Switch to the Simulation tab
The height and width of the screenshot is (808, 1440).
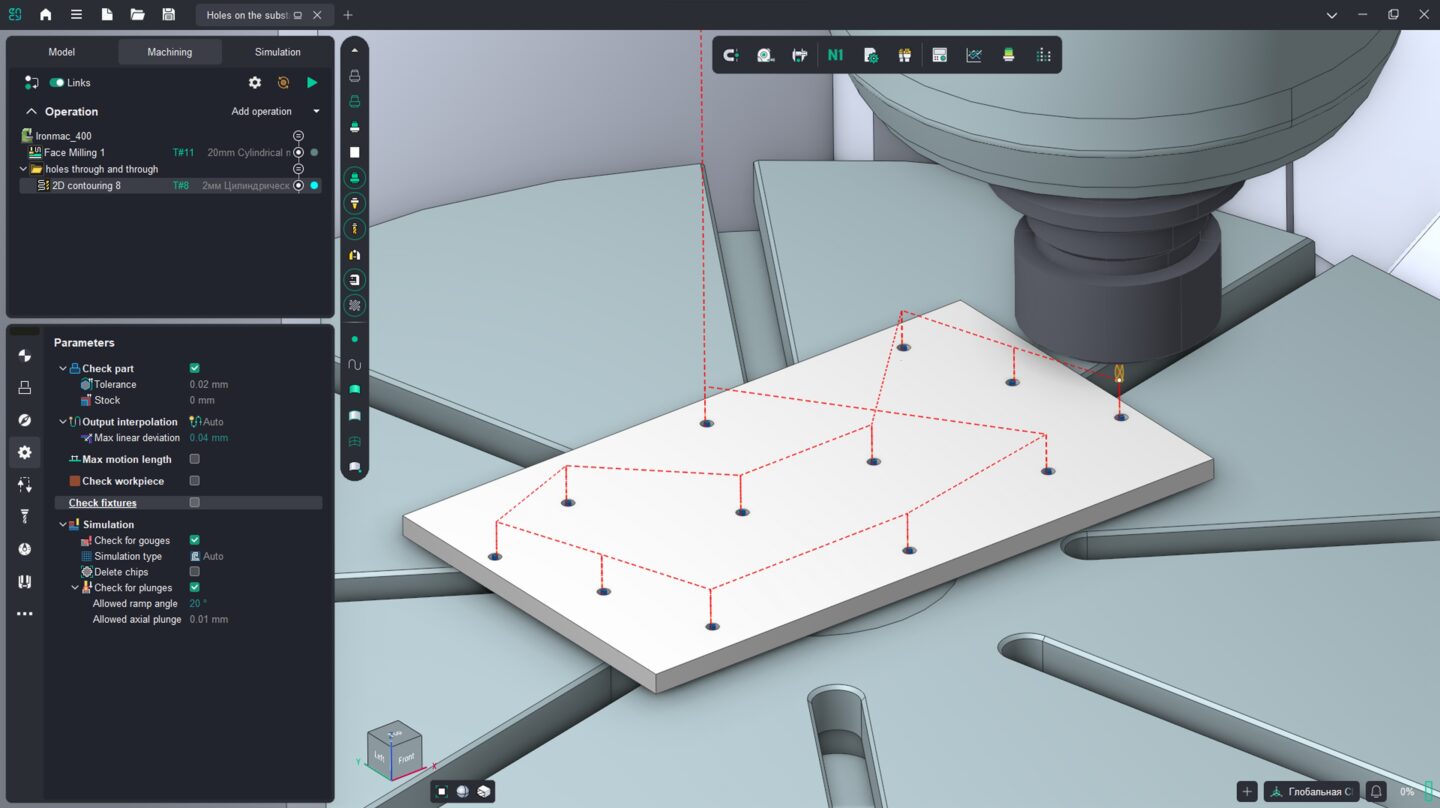[x=277, y=52]
